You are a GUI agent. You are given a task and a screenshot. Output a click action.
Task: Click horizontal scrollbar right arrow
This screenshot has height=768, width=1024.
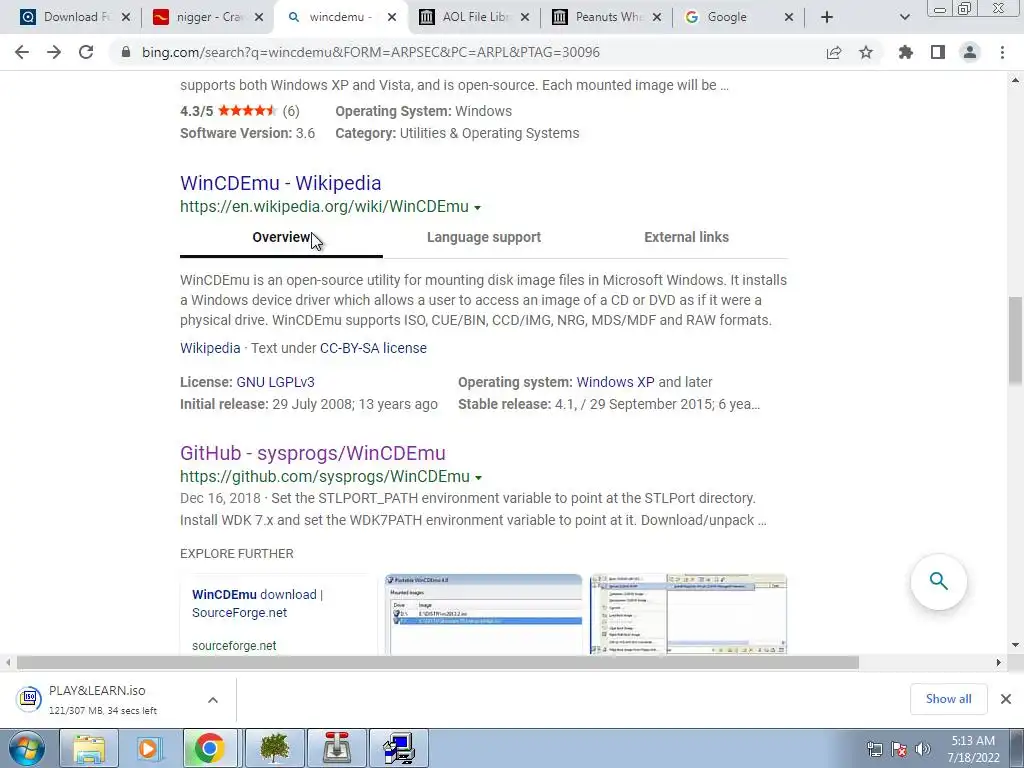pyautogui.click(x=999, y=663)
